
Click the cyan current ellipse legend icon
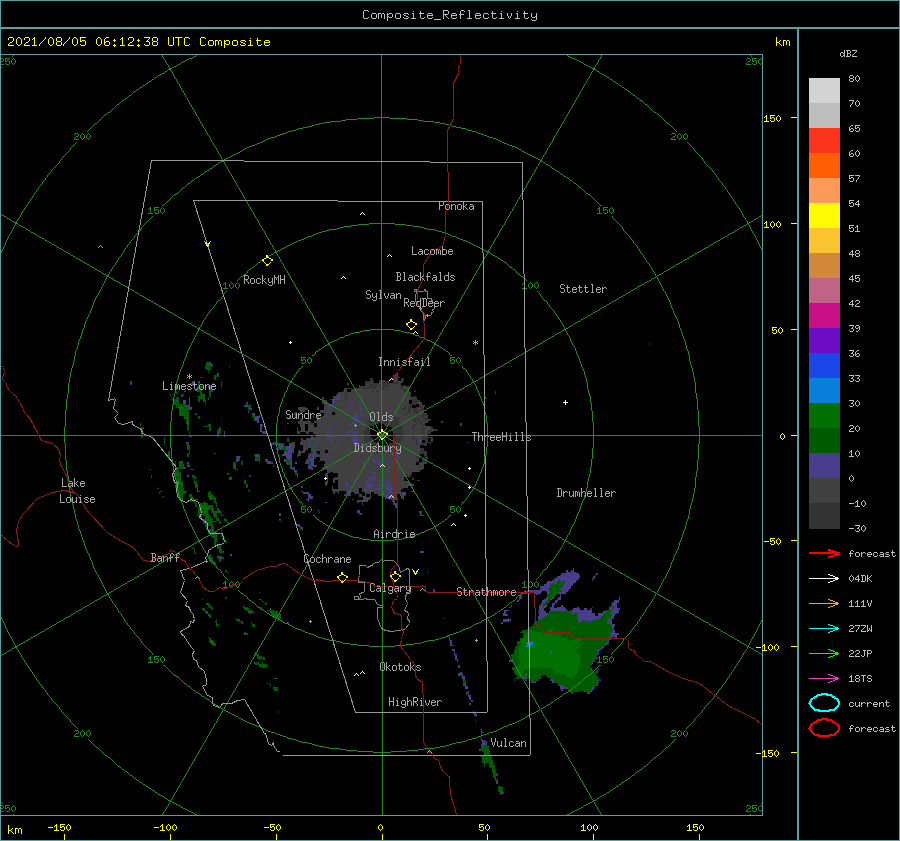point(824,703)
